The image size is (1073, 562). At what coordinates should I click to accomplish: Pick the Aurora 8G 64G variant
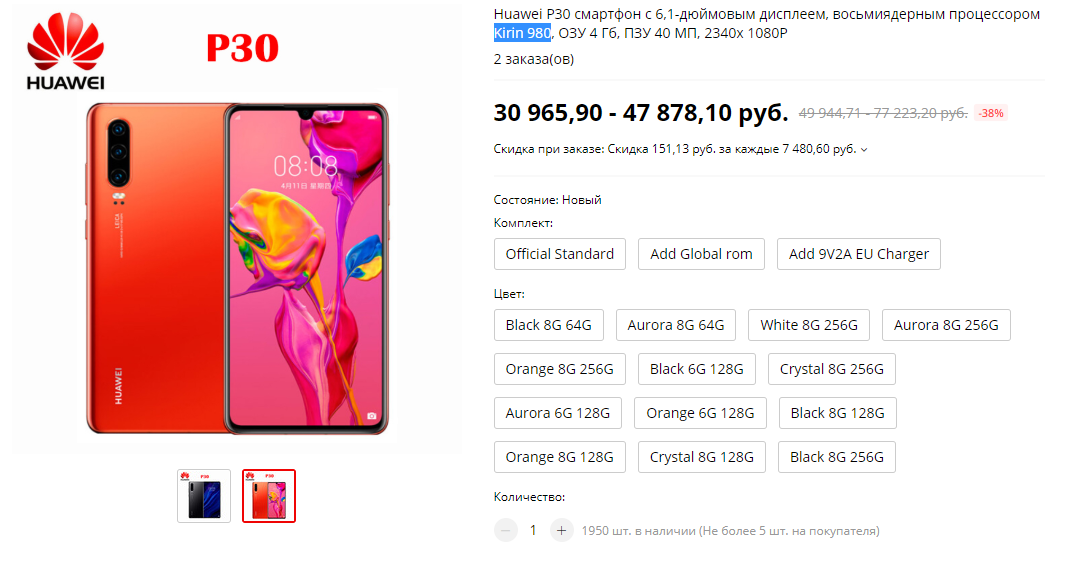pyautogui.click(x=676, y=325)
